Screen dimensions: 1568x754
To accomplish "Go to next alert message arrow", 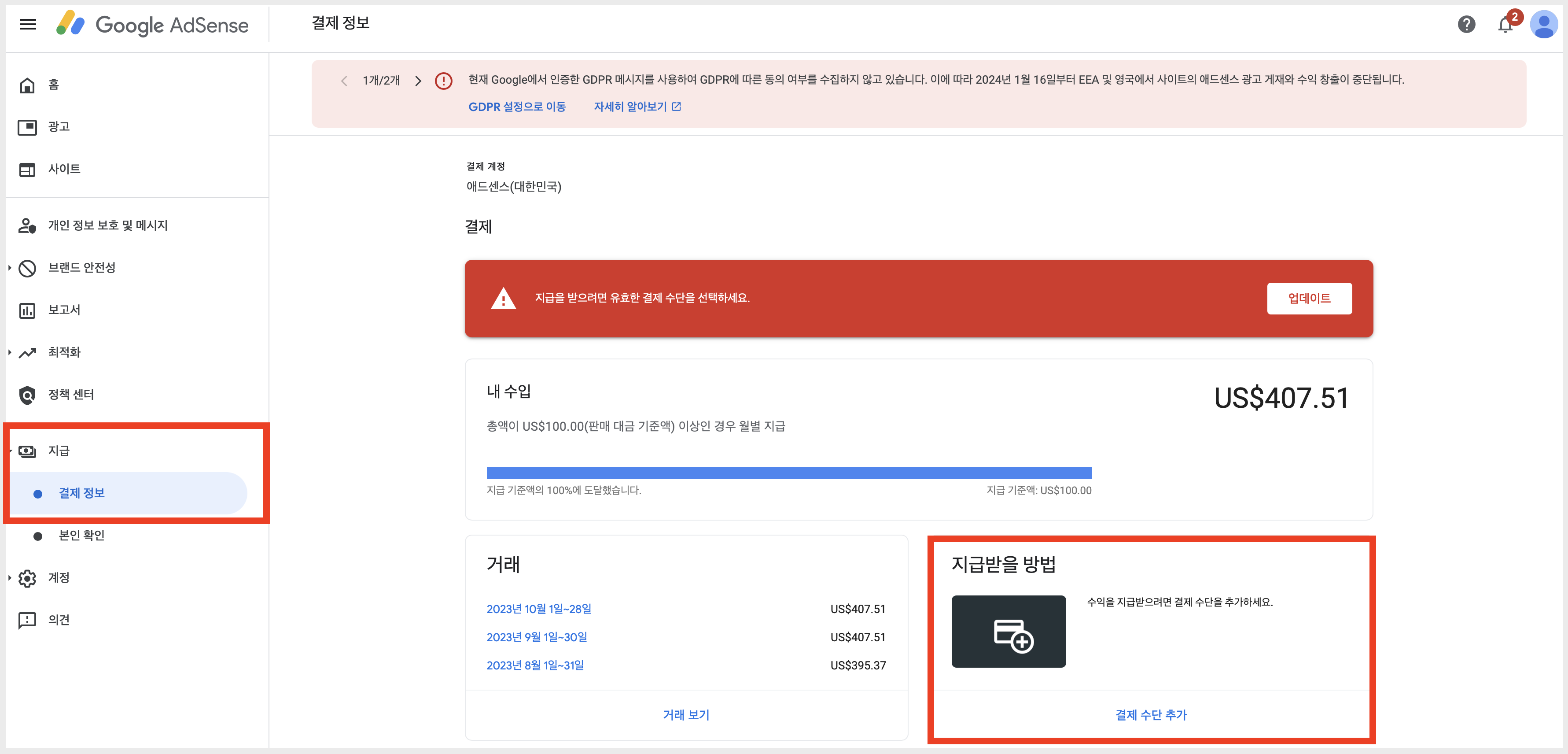I will [x=418, y=81].
